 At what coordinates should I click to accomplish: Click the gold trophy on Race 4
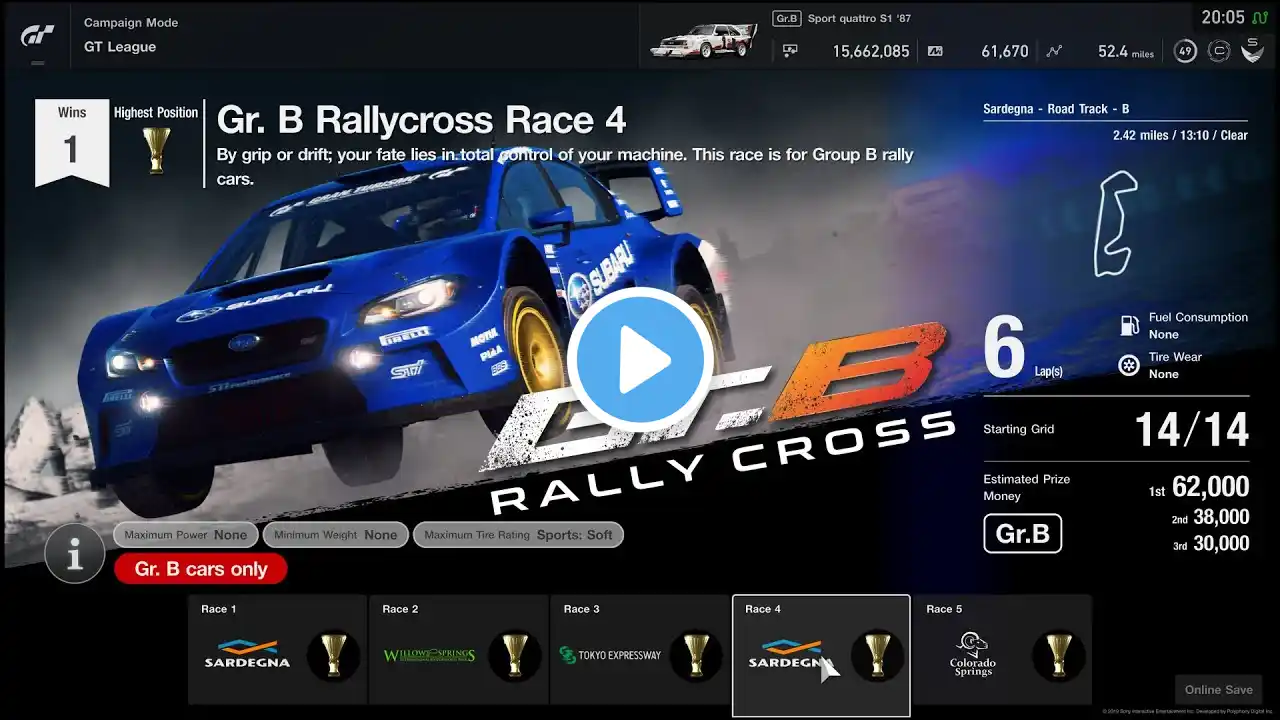[x=877, y=656]
